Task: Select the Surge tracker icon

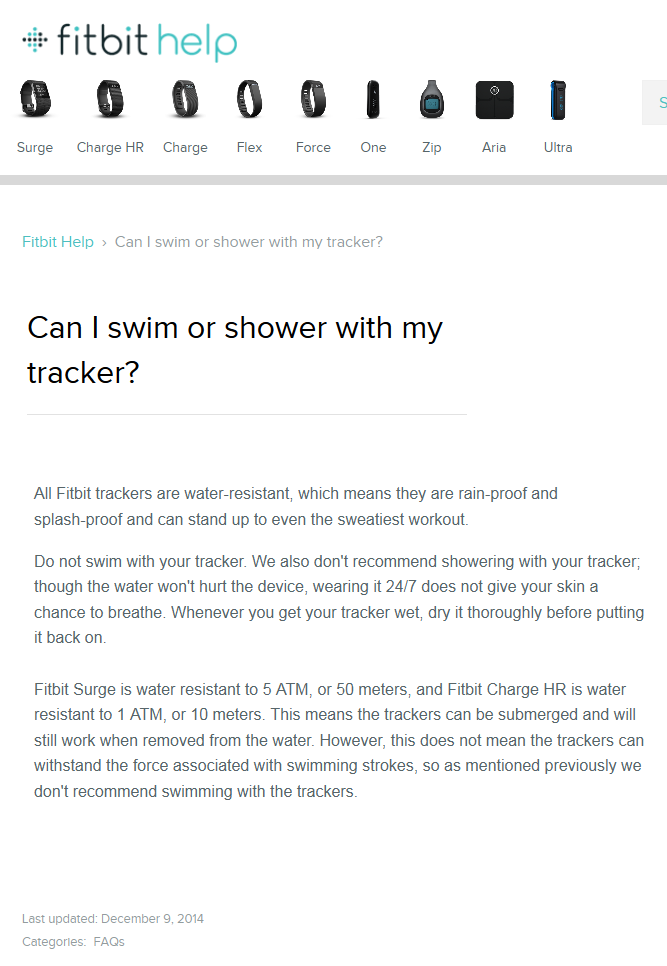Action: [35, 100]
